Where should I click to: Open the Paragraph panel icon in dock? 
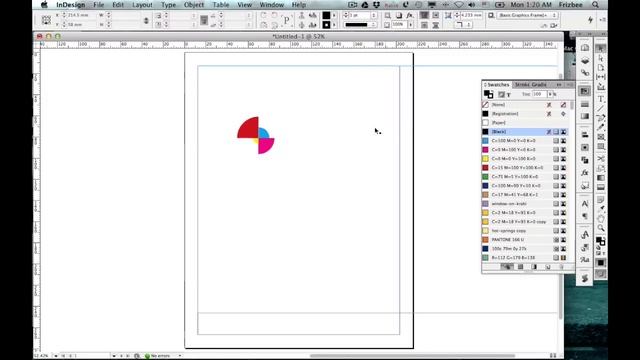tap(585, 216)
